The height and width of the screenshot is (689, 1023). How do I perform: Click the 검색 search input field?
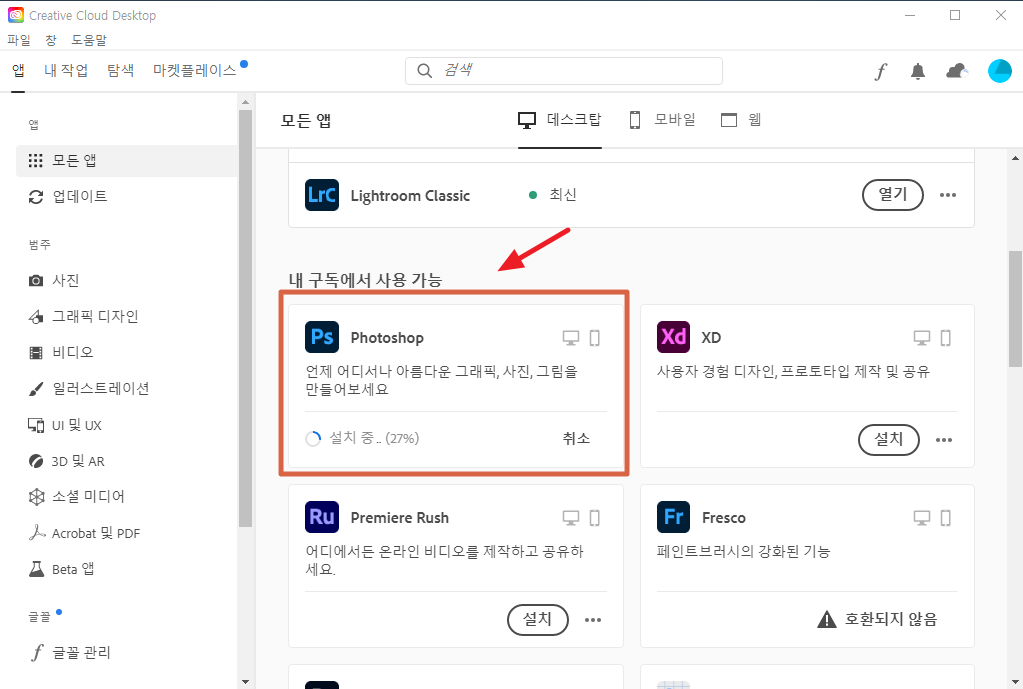click(x=564, y=70)
